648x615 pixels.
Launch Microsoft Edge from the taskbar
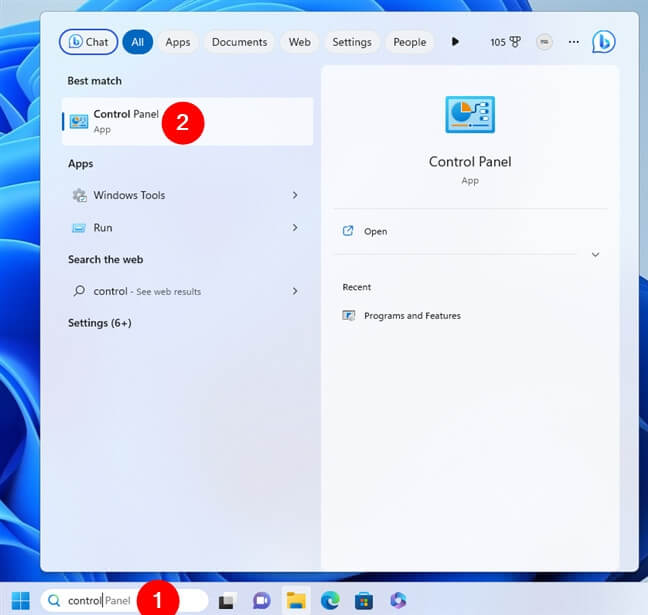point(330,600)
